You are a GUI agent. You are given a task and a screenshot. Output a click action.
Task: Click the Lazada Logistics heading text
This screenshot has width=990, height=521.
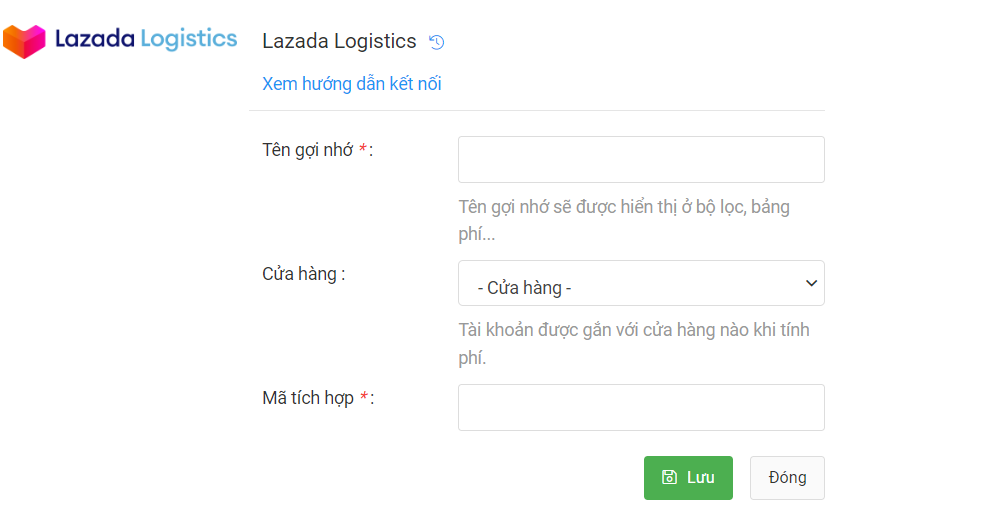pos(339,42)
